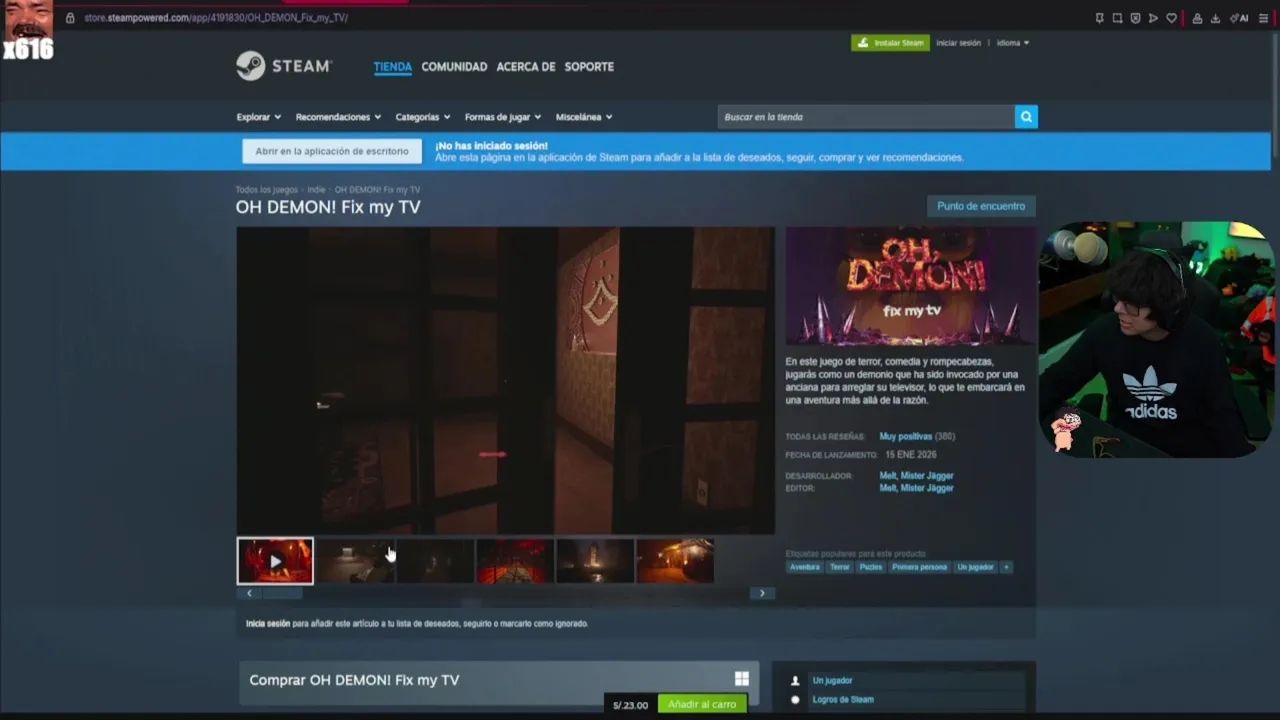Click the main trailer video player

(505, 380)
